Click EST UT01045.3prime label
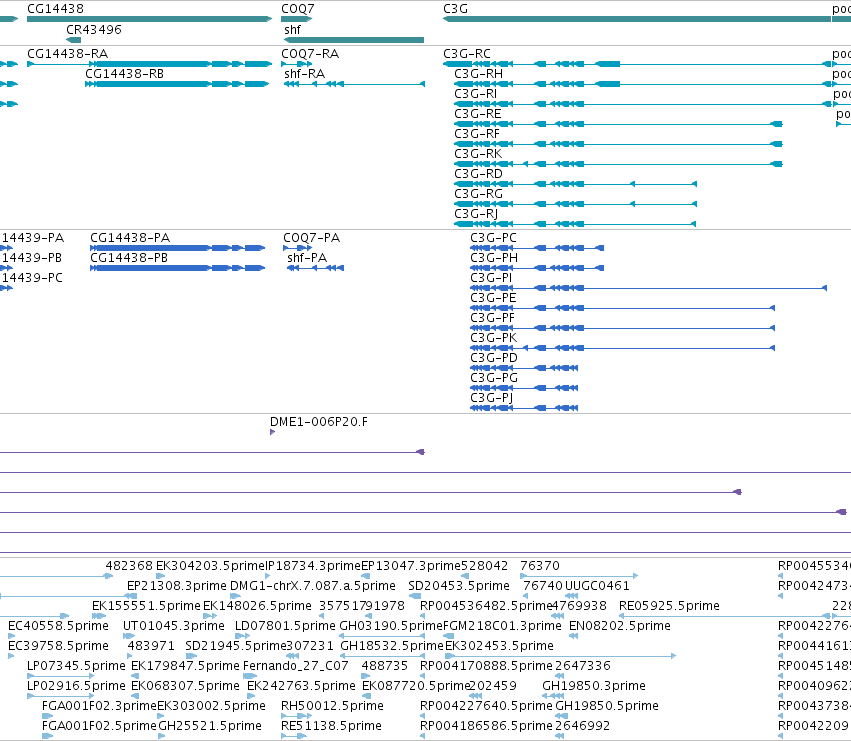Screen dimensions: 851x741 click(x=174, y=626)
